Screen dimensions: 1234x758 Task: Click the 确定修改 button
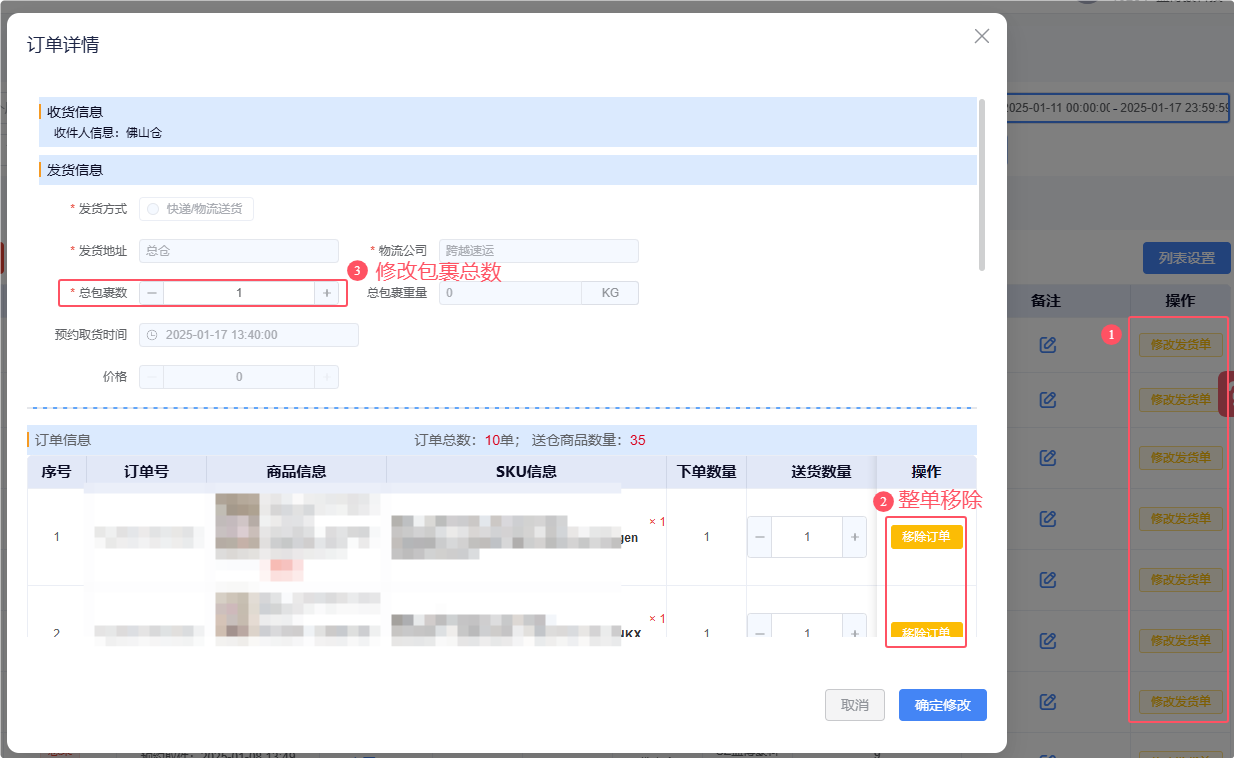pyautogui.click(x=943, y=705)
